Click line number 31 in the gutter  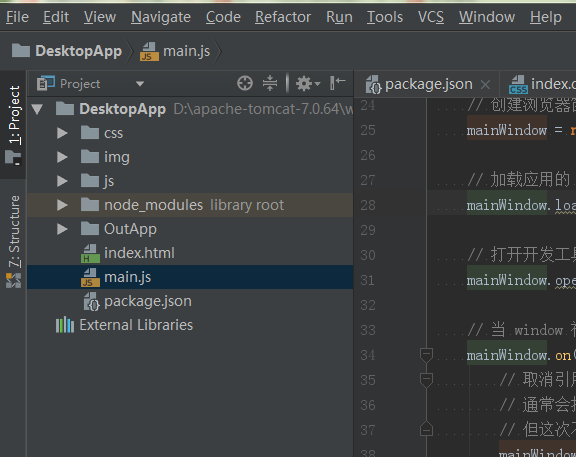point(368,281)
